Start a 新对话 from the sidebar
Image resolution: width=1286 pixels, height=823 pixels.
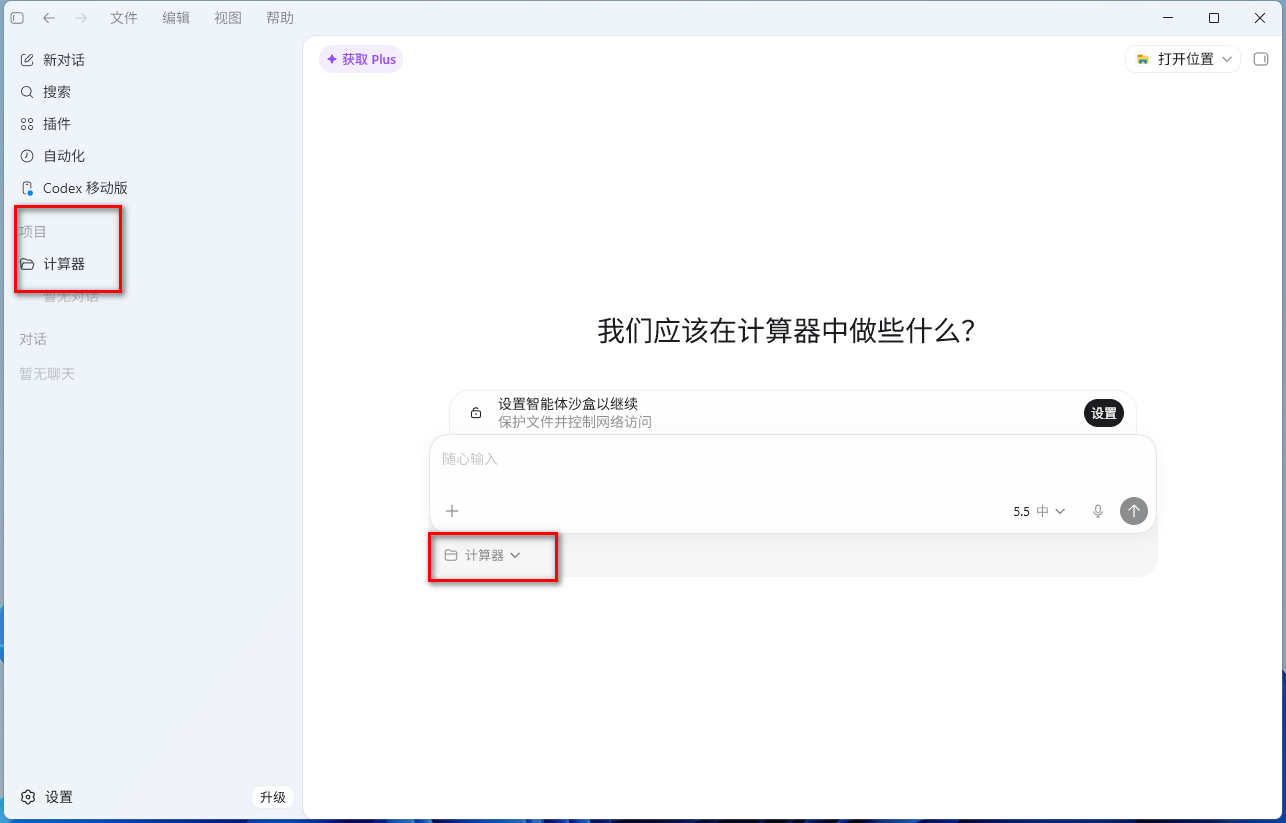(152, 60)
